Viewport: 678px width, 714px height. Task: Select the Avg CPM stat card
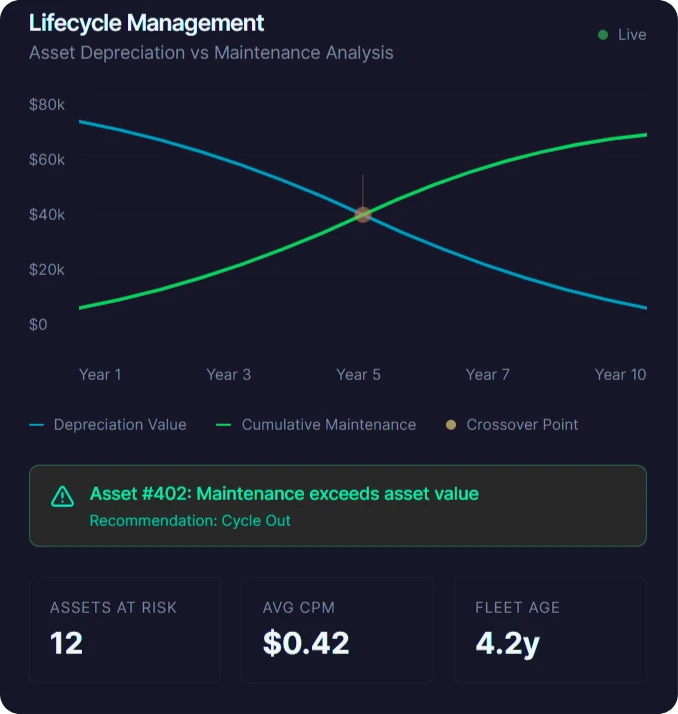pos(338,630)
